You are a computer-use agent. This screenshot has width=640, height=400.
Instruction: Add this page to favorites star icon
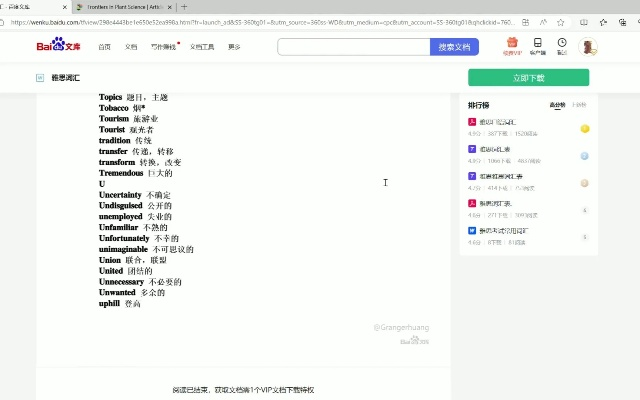[x=561, y=22]
